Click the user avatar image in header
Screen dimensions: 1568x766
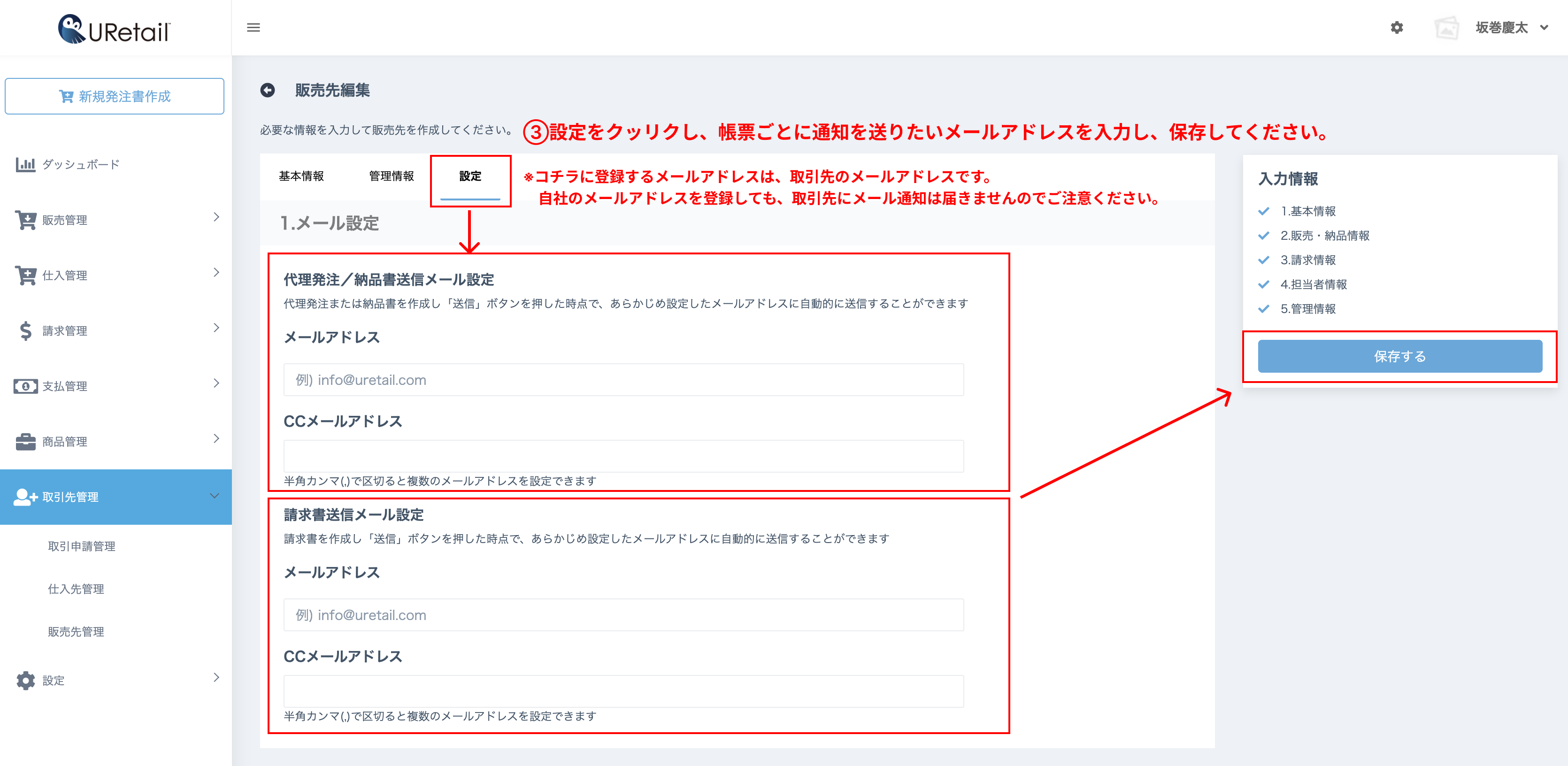pos(1446,28)
